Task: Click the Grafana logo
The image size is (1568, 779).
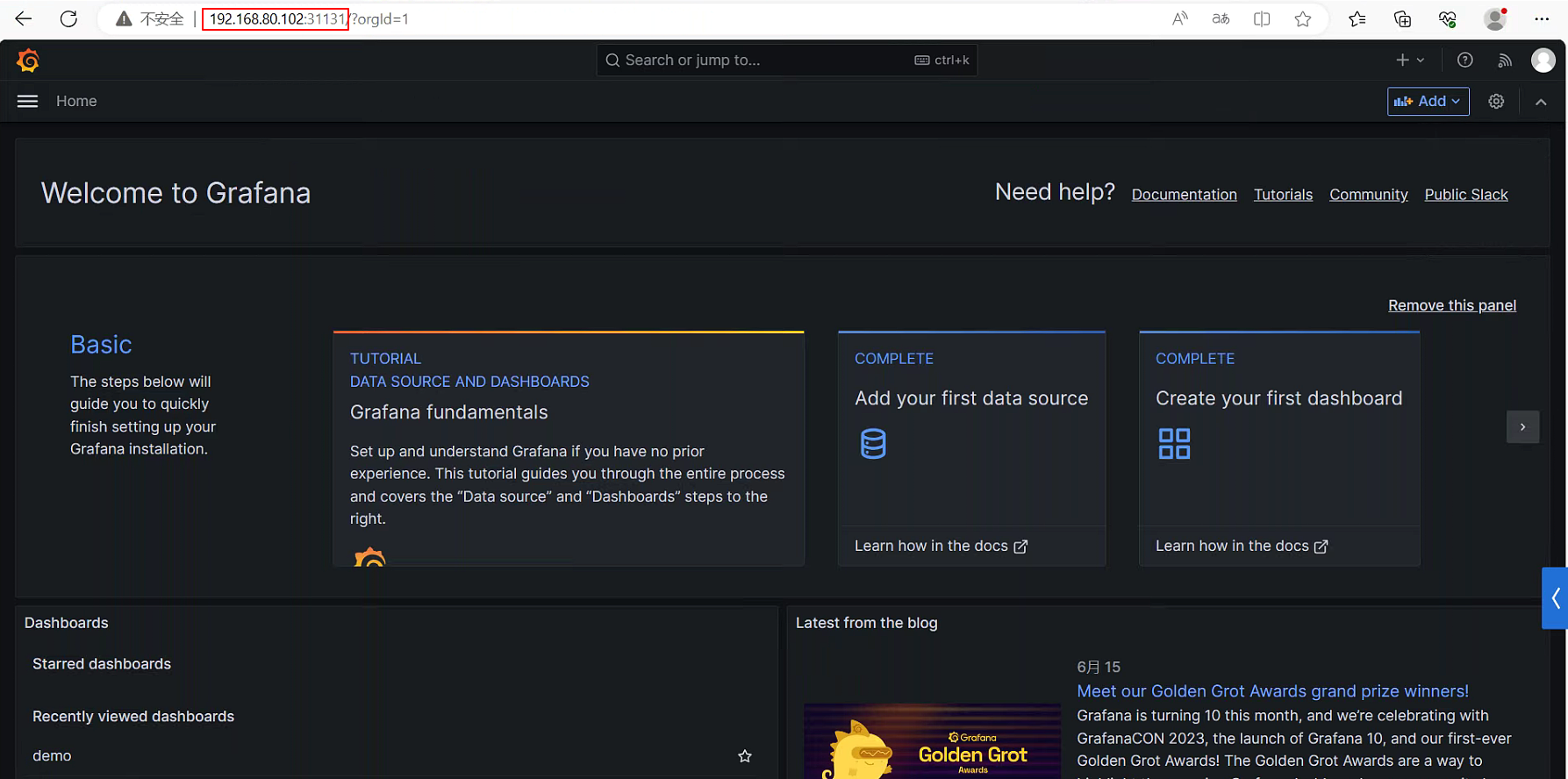Action: pos(28,60)
